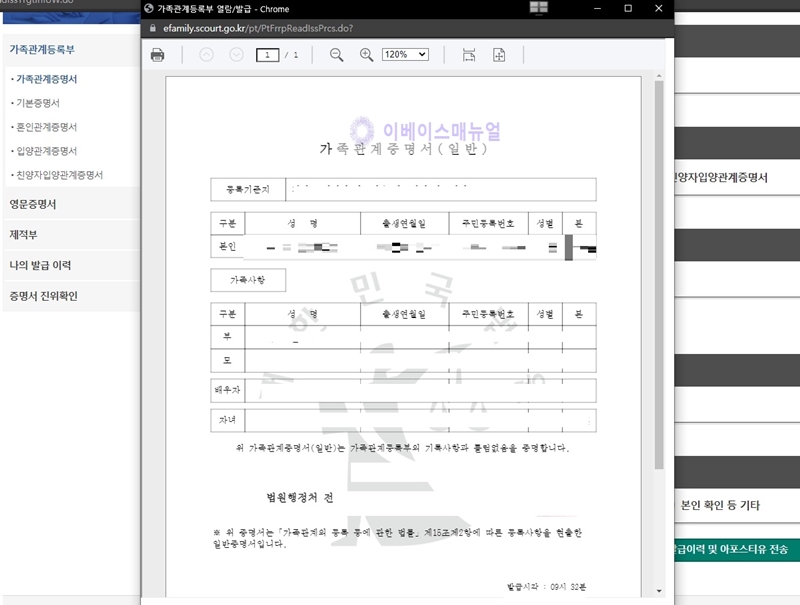Click the 배우자 row label

coord(228,390)
